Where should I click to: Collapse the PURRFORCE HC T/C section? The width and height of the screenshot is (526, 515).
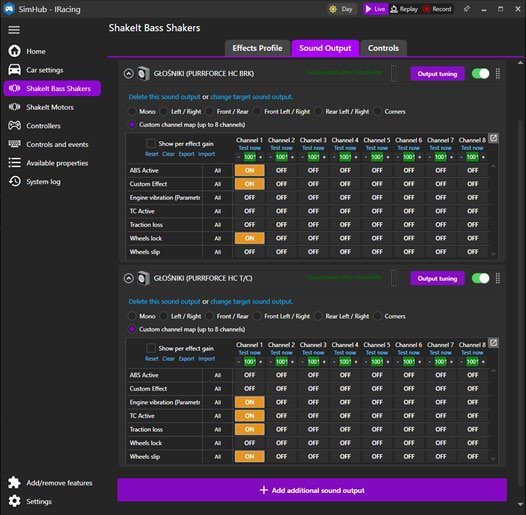[x=128, y=278]
